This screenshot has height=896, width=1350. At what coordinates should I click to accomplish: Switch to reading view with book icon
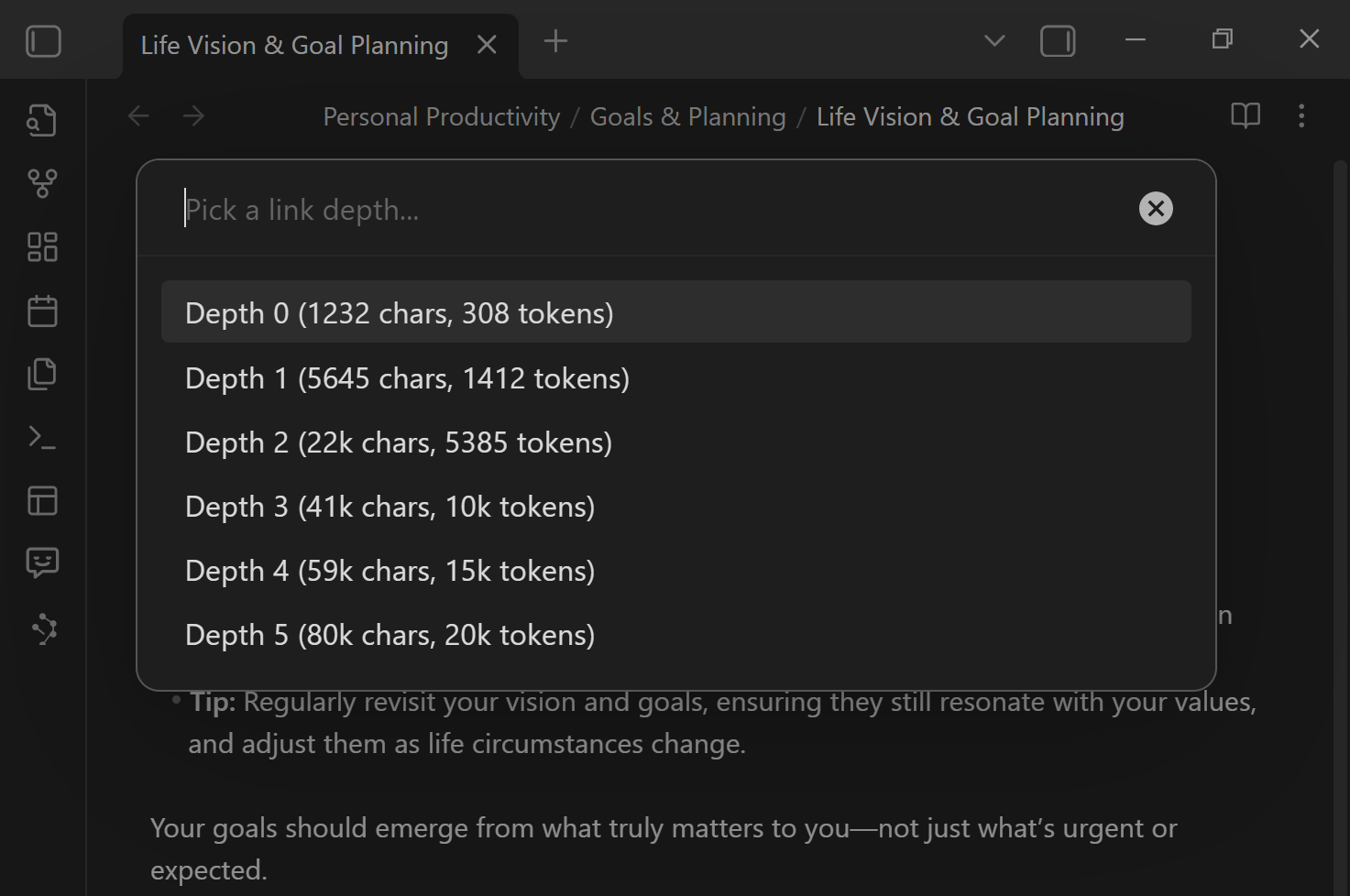pyautogui.click(x=1245, y=115)
